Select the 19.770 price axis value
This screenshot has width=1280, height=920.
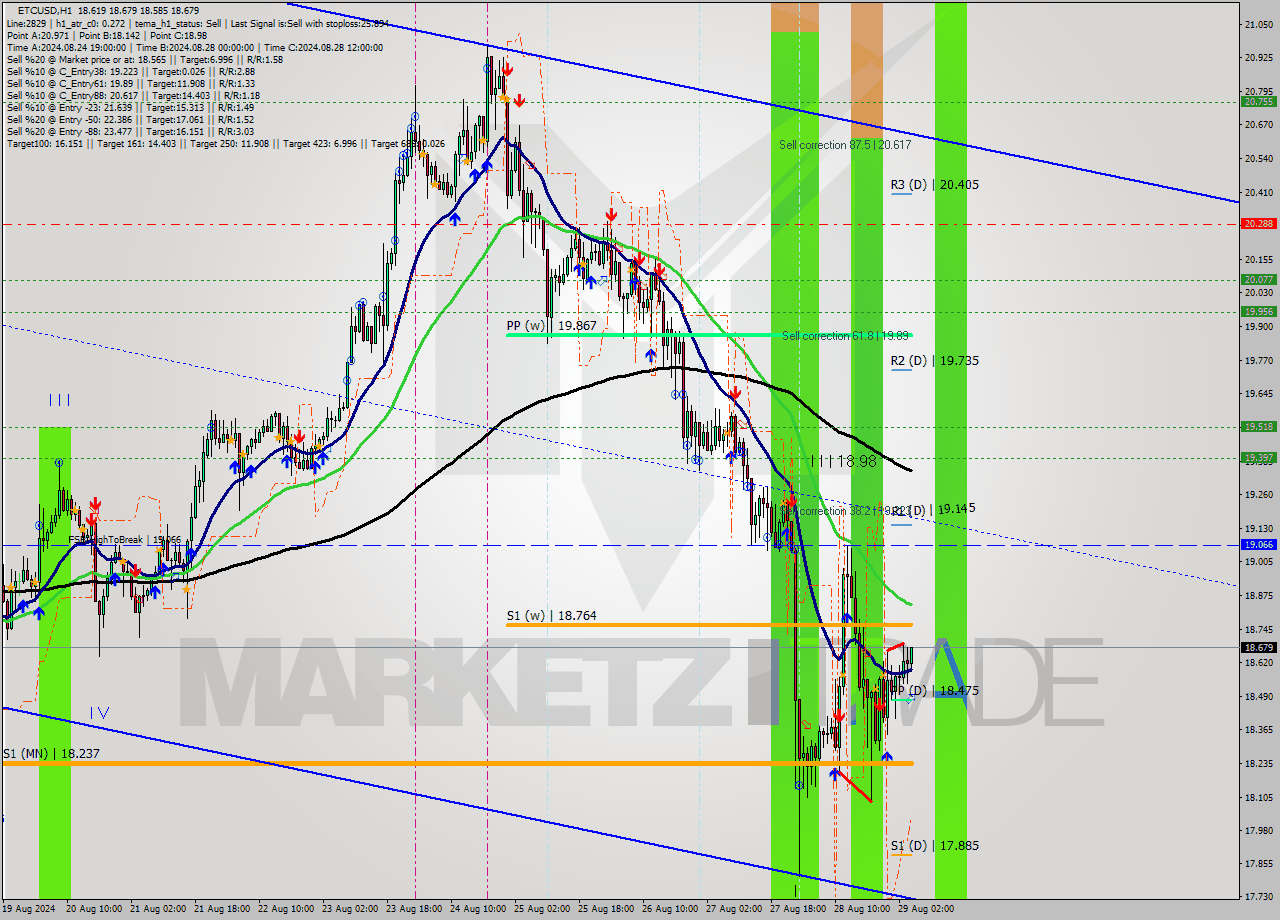coord(1258,360)
